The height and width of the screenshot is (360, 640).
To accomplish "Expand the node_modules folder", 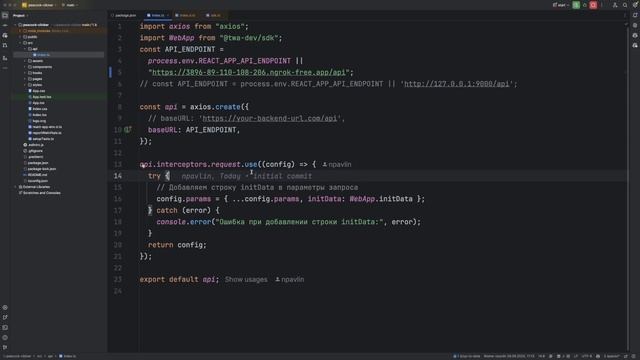I will (20, 31).
